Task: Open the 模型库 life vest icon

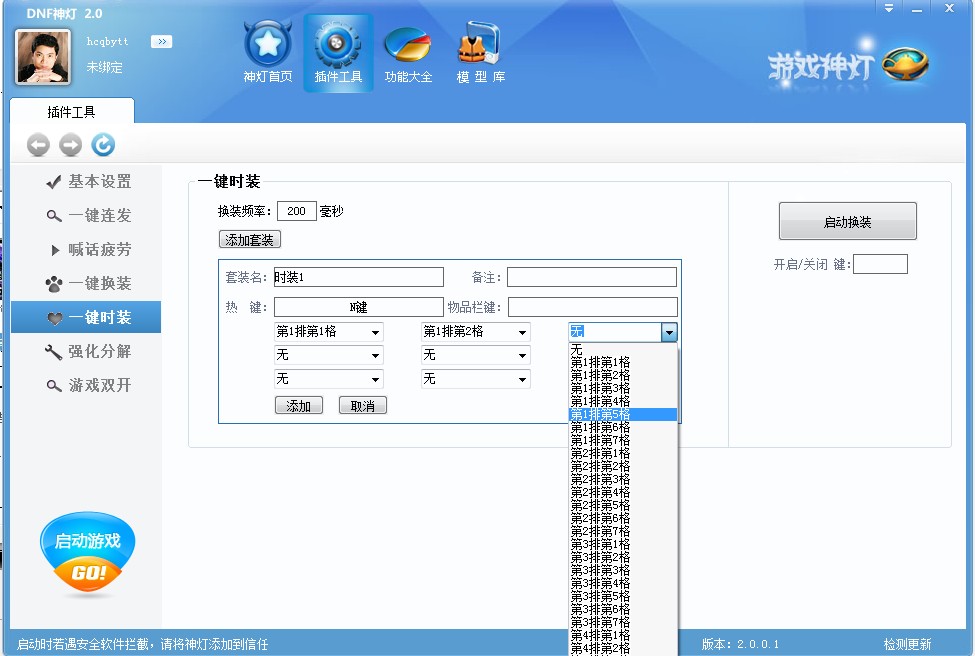Action: click(x=480, y=52)
